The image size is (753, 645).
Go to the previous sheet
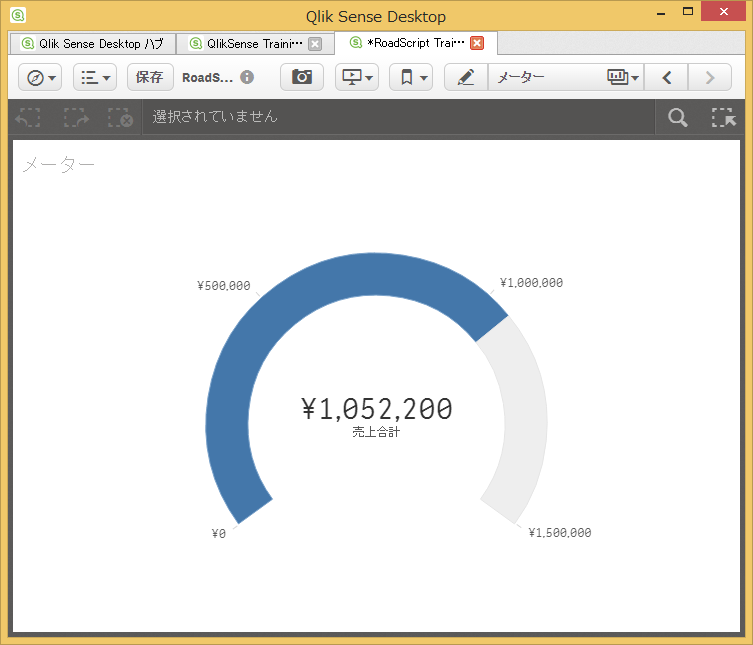pos(667,77)
